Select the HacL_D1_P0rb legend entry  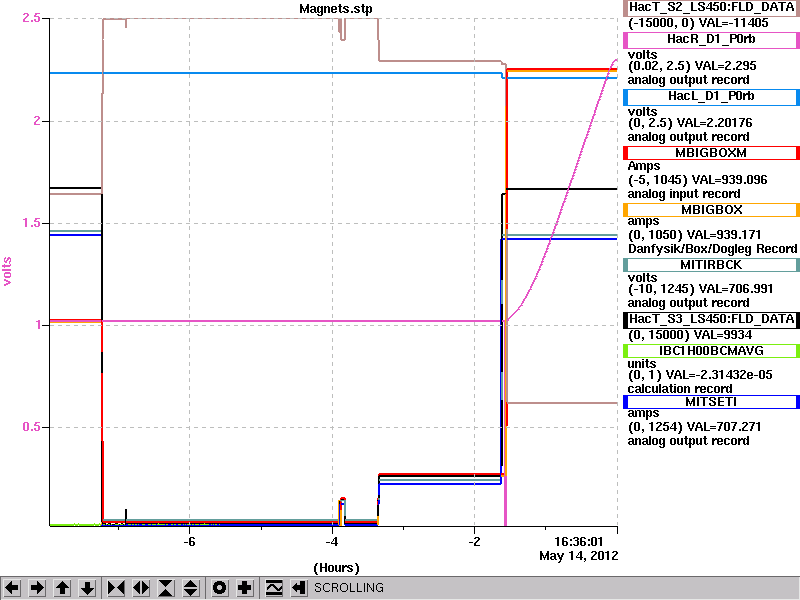pos(711,97)
